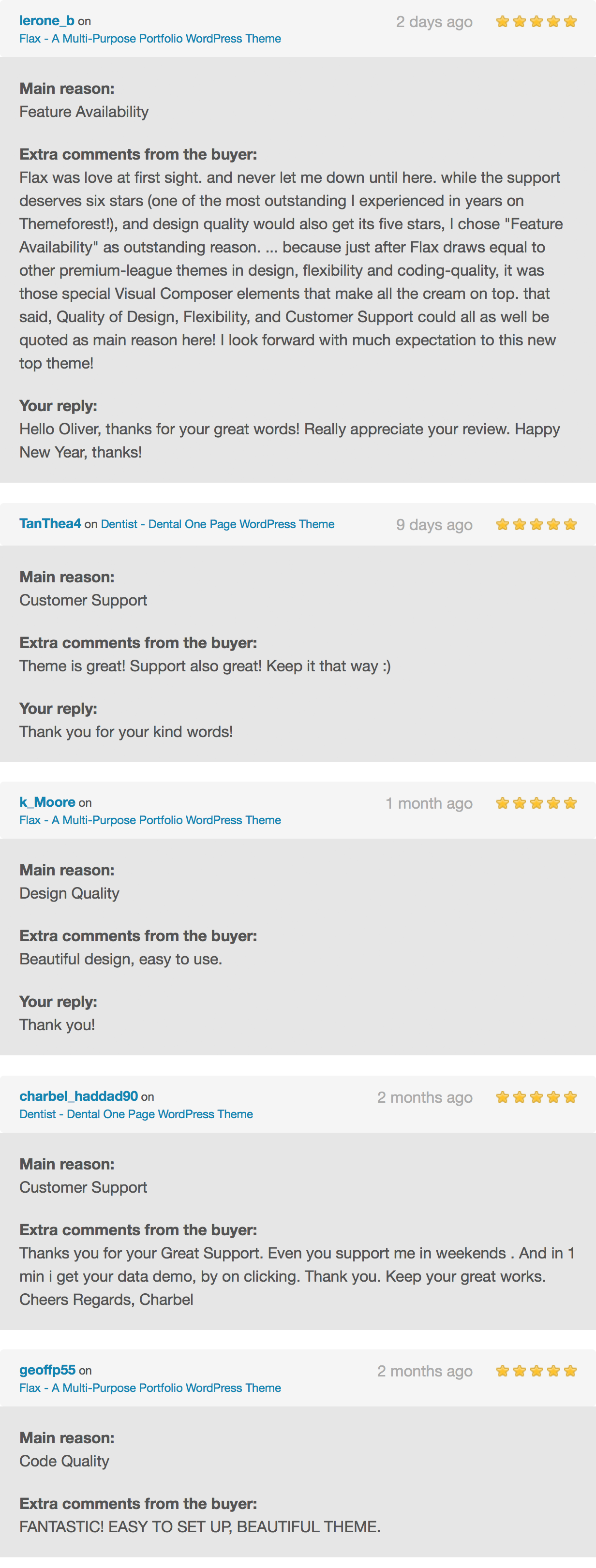Open TanThea4 user profile

[x=50, y=523]
